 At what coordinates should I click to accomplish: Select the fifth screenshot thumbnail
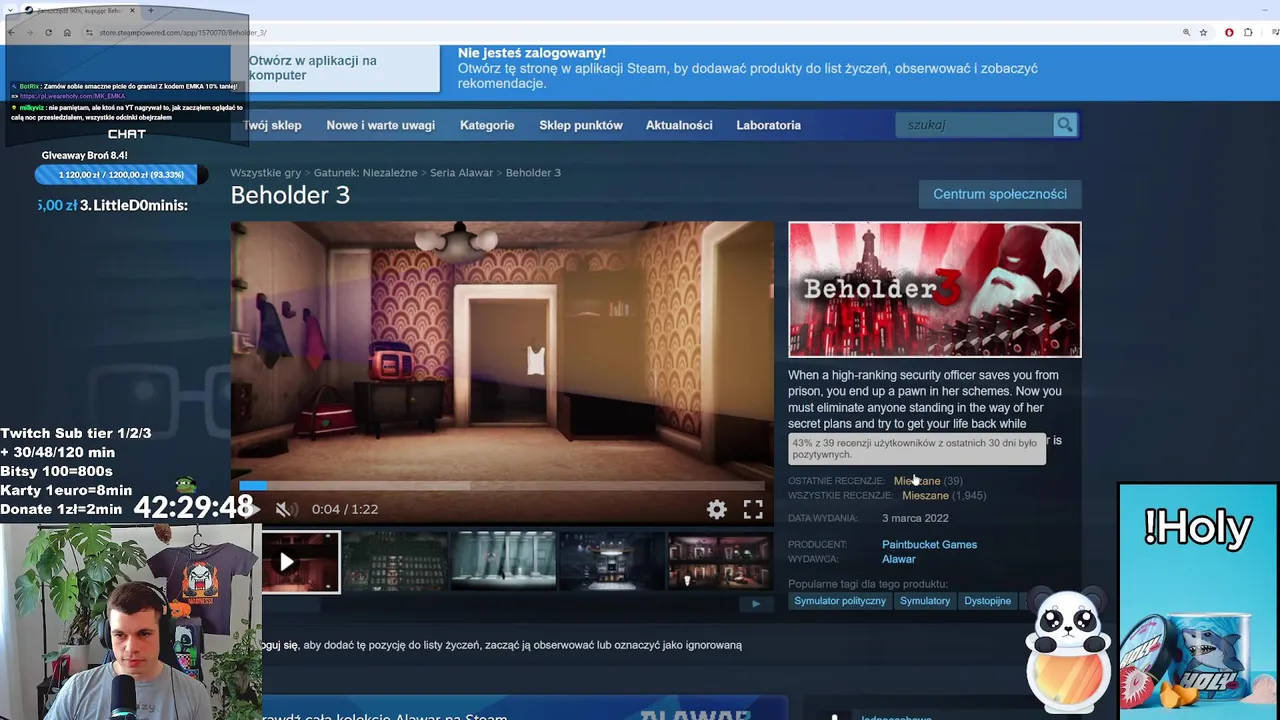[x=719, y=561]
